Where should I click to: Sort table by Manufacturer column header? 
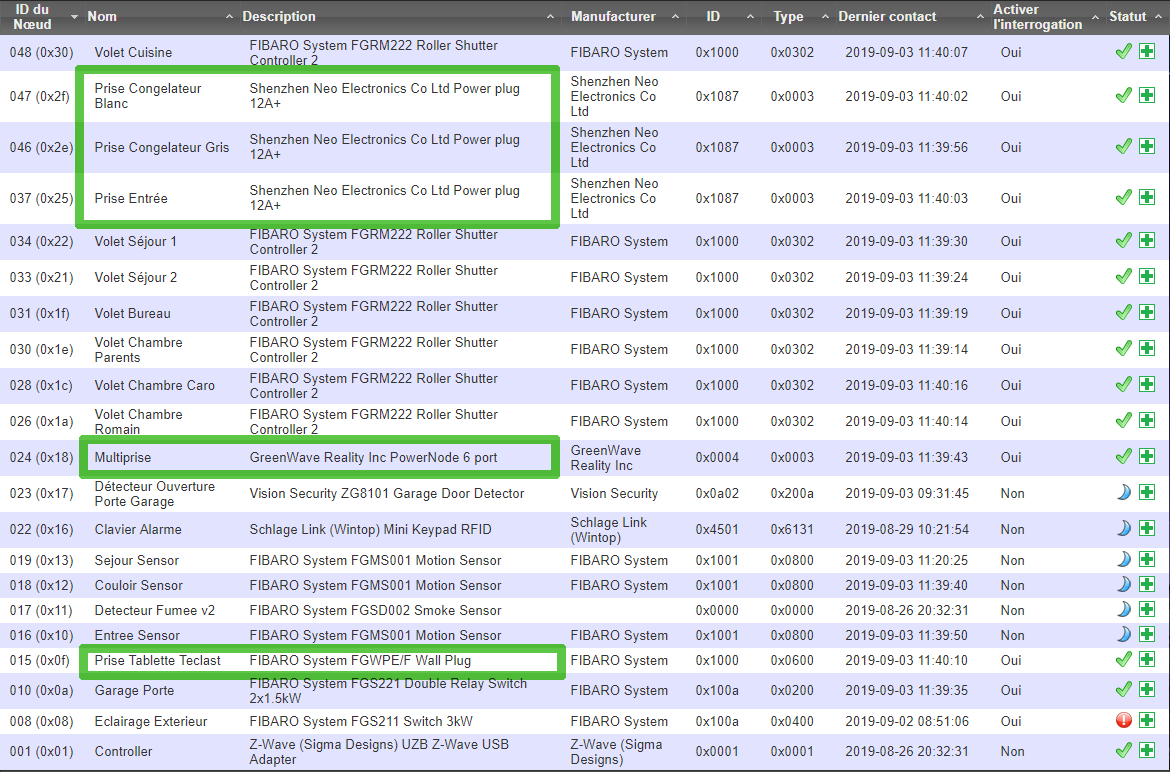point(613,17)
